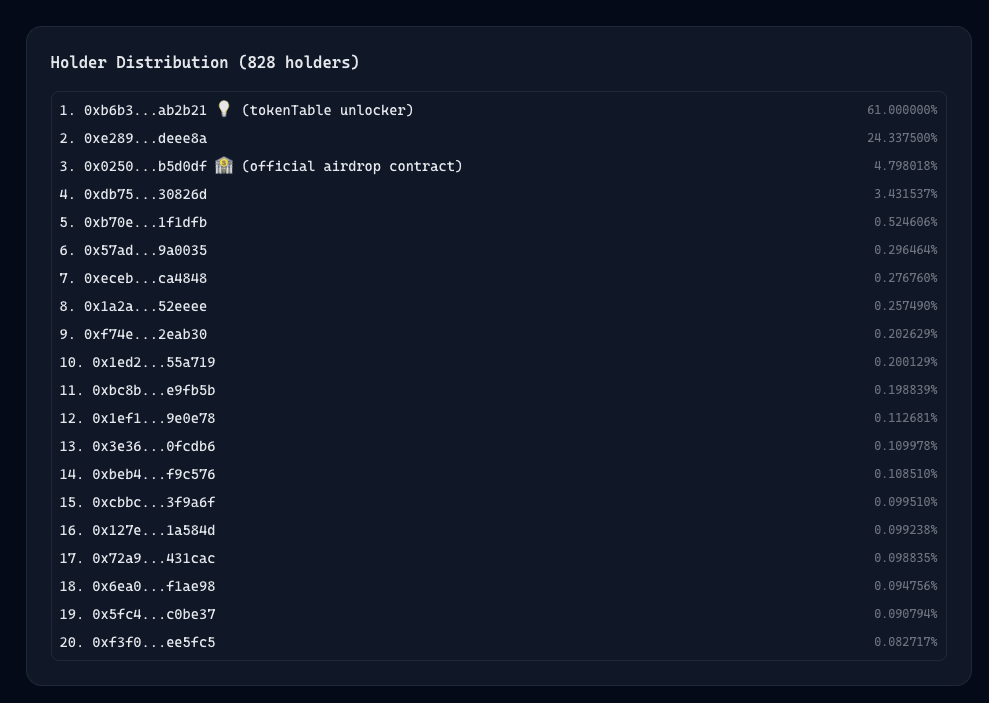989x703 pixels.
Task: Select ninth holder 0xf74e...2eab30
Action: pyautogui.click(x=145, y=334)
